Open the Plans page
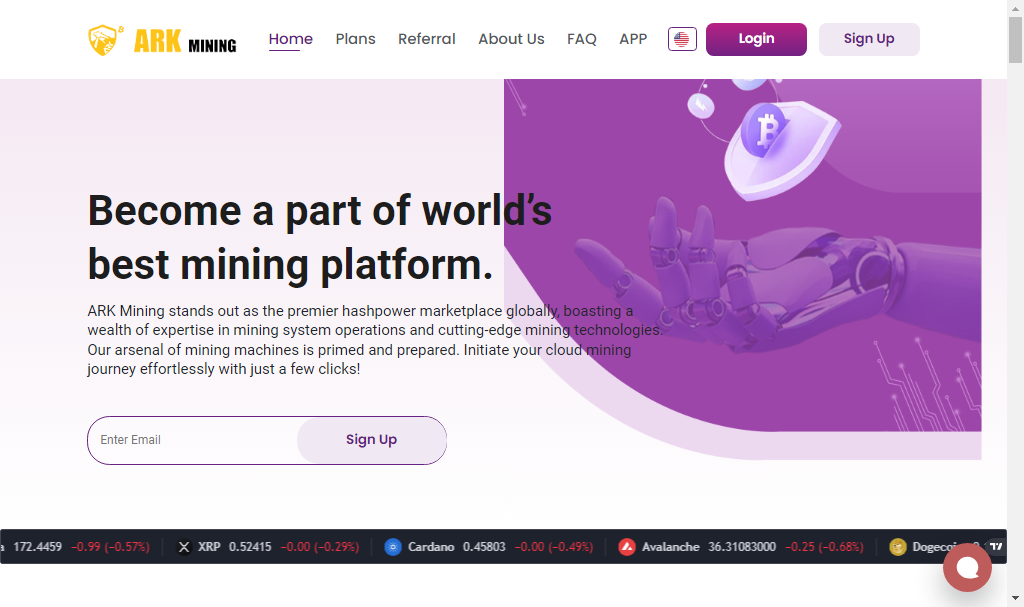Viewport: 1024px width, 607px height. pyautogui.click(x=355, y=39)
